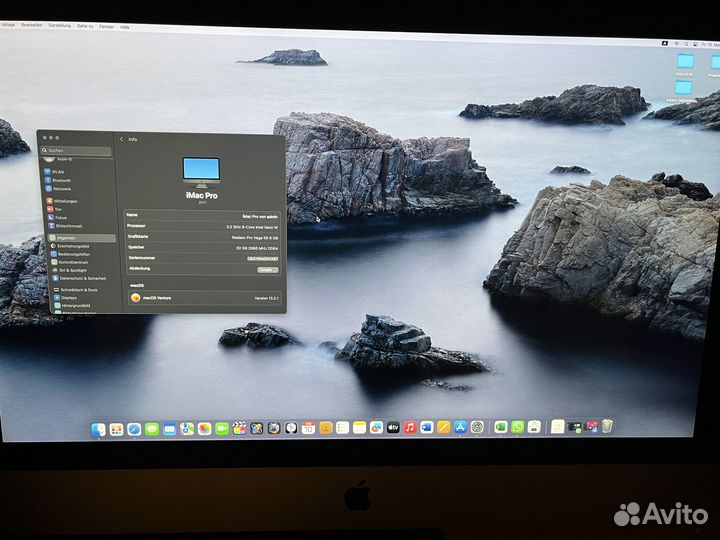Click the iMac Pro image

click(201, 172)
